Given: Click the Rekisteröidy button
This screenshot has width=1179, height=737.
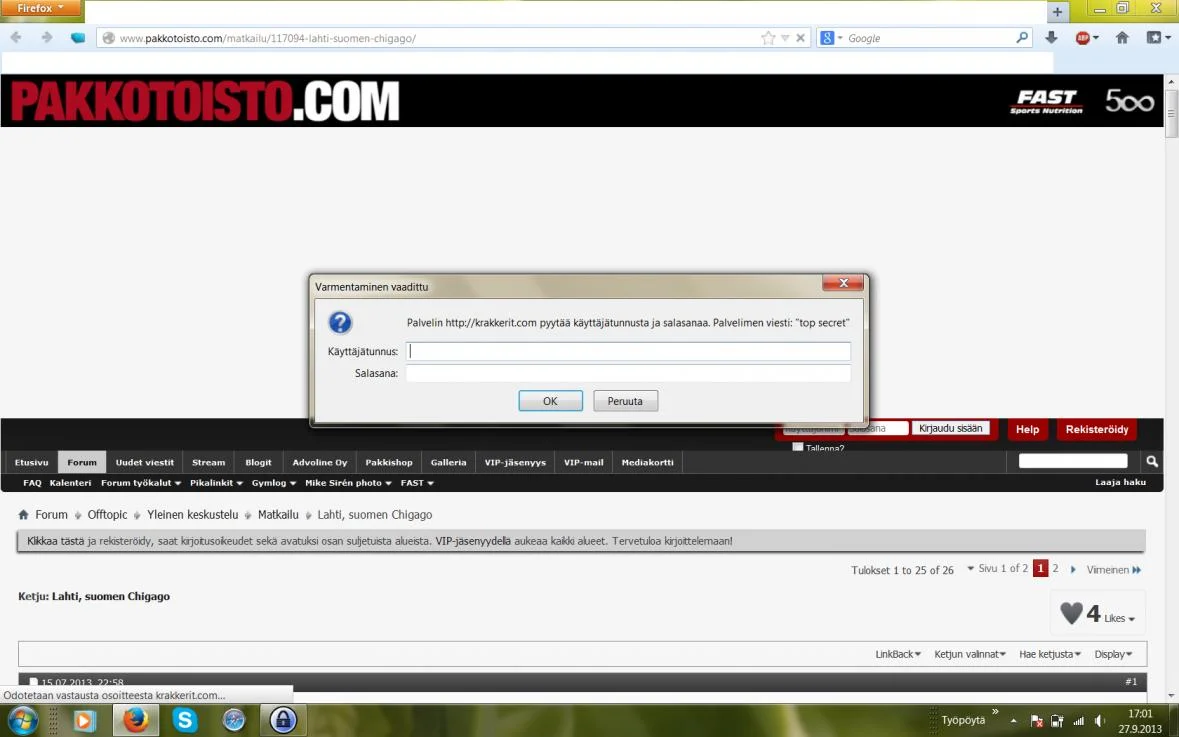Looking at the screenshot, I should click(x=1096, y=429).
